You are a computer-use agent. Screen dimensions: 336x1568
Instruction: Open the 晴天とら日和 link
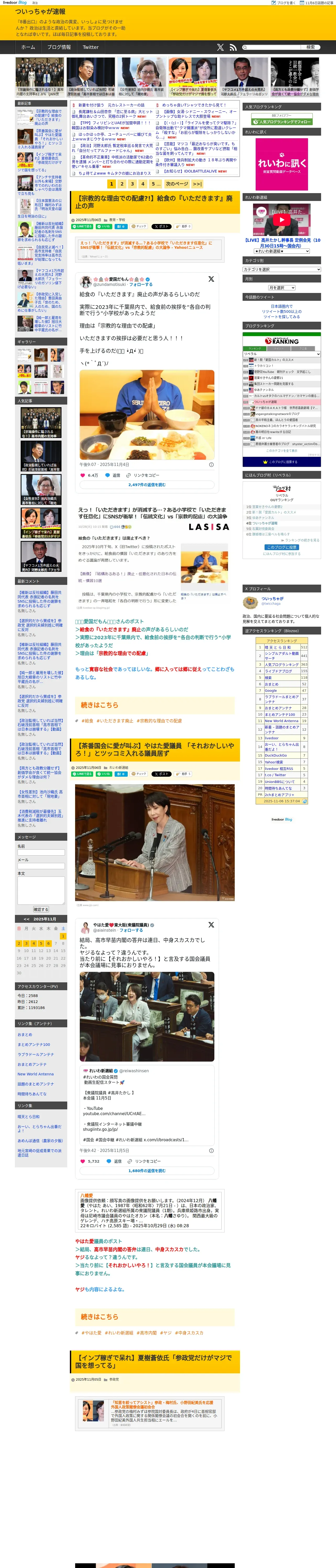pos(29,1117)
